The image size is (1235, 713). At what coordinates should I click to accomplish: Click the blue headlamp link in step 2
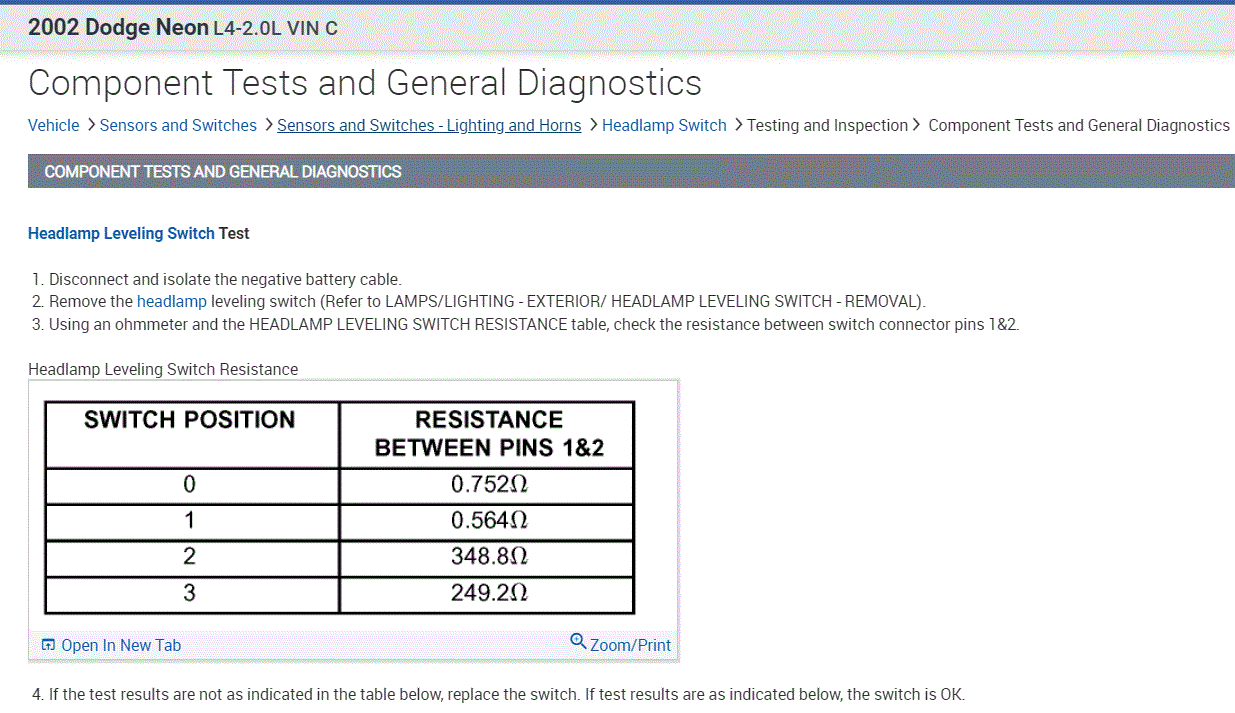[172, 301]
